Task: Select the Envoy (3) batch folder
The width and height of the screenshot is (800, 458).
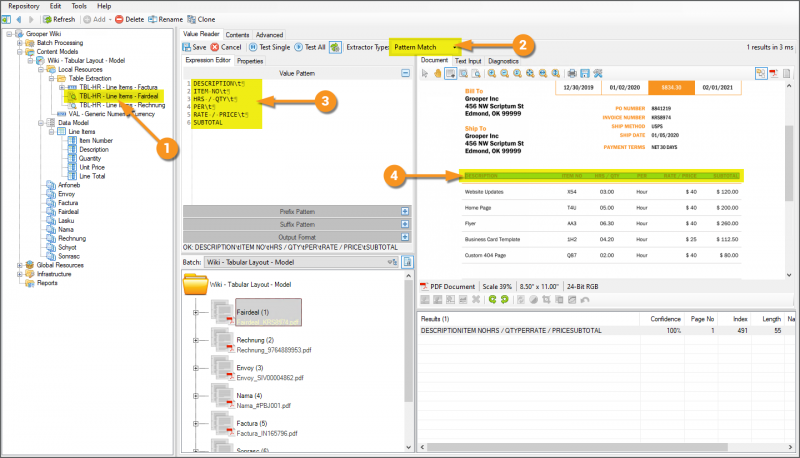Action: pos(249,368)
